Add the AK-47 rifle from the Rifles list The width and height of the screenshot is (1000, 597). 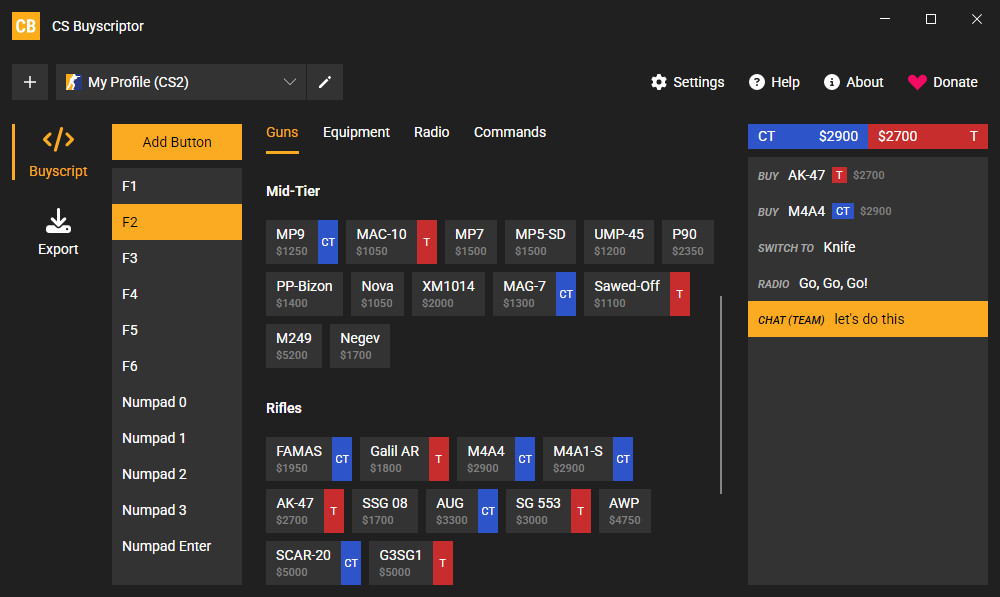pyautogui.click(x=305, y=511)
